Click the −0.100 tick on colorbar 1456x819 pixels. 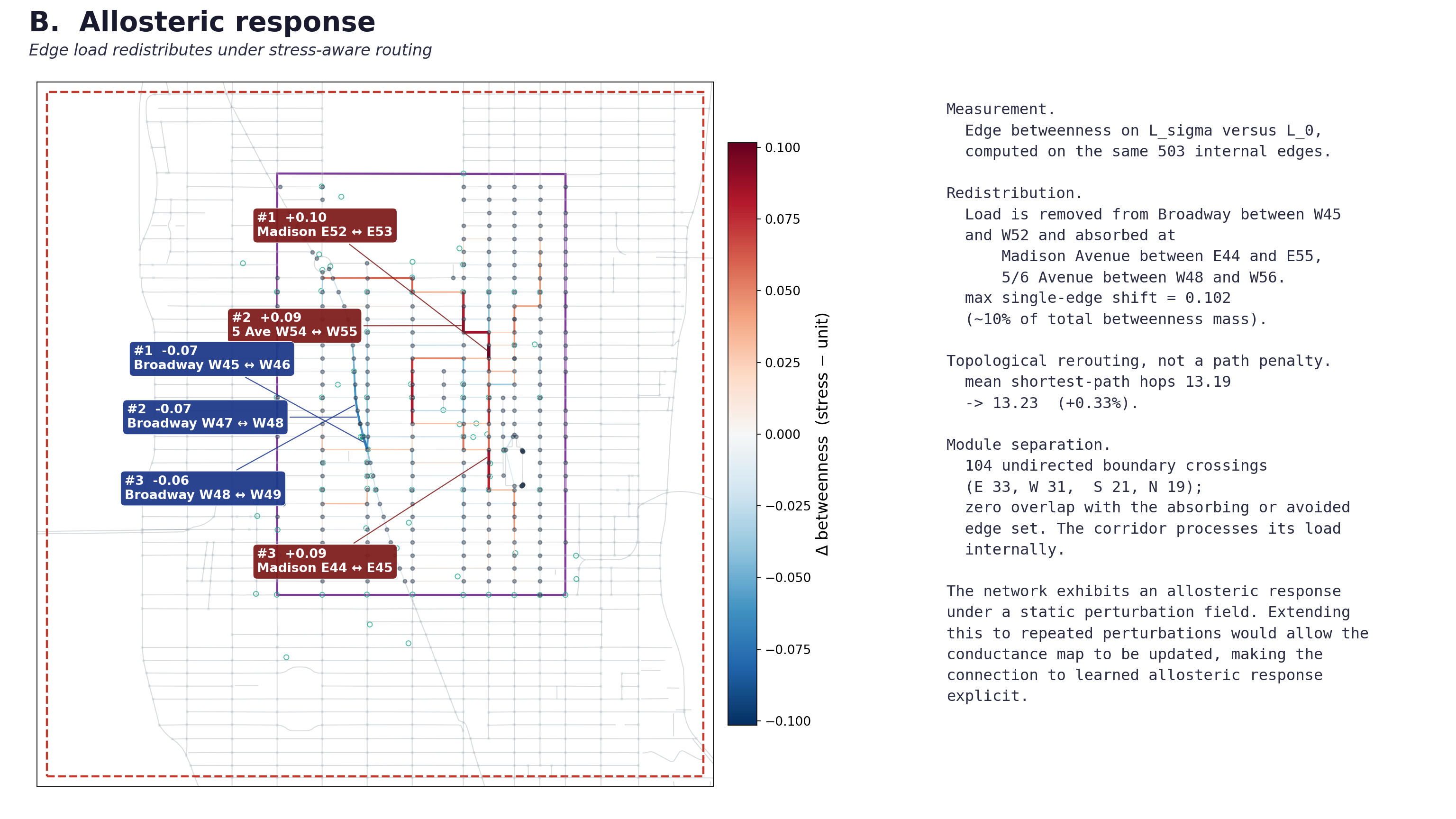point(788,720)
